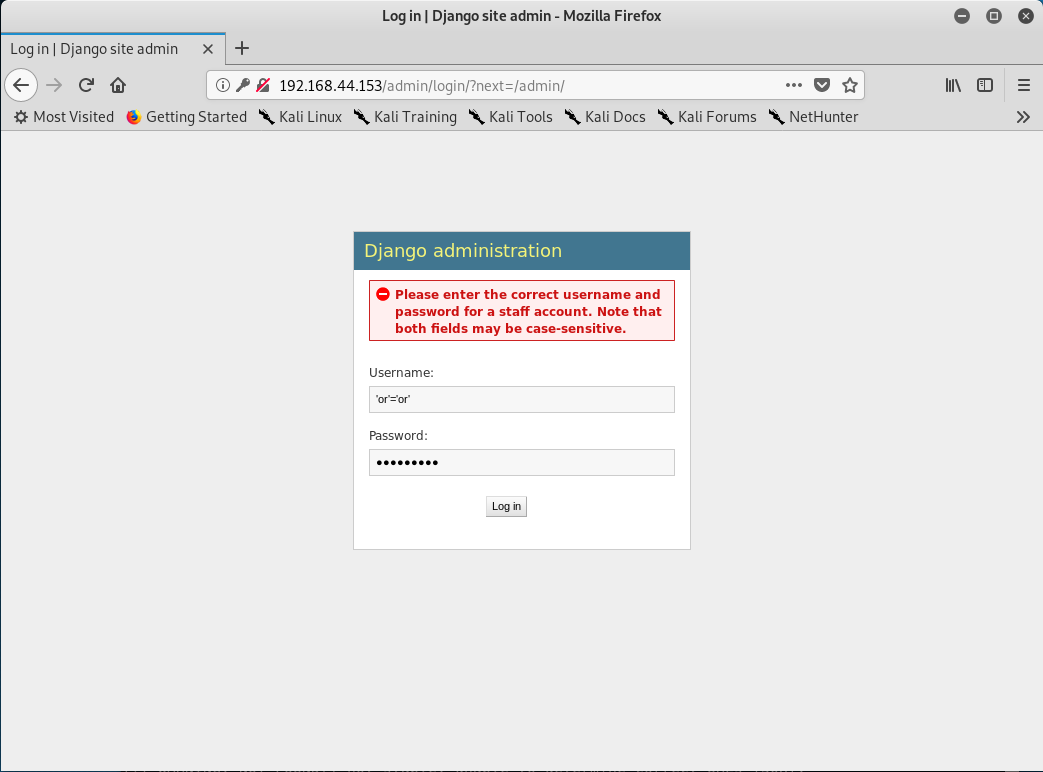Minimize the Firefox window
The height and width of the screenshot is (772, 1043).
tap(962, 16)
